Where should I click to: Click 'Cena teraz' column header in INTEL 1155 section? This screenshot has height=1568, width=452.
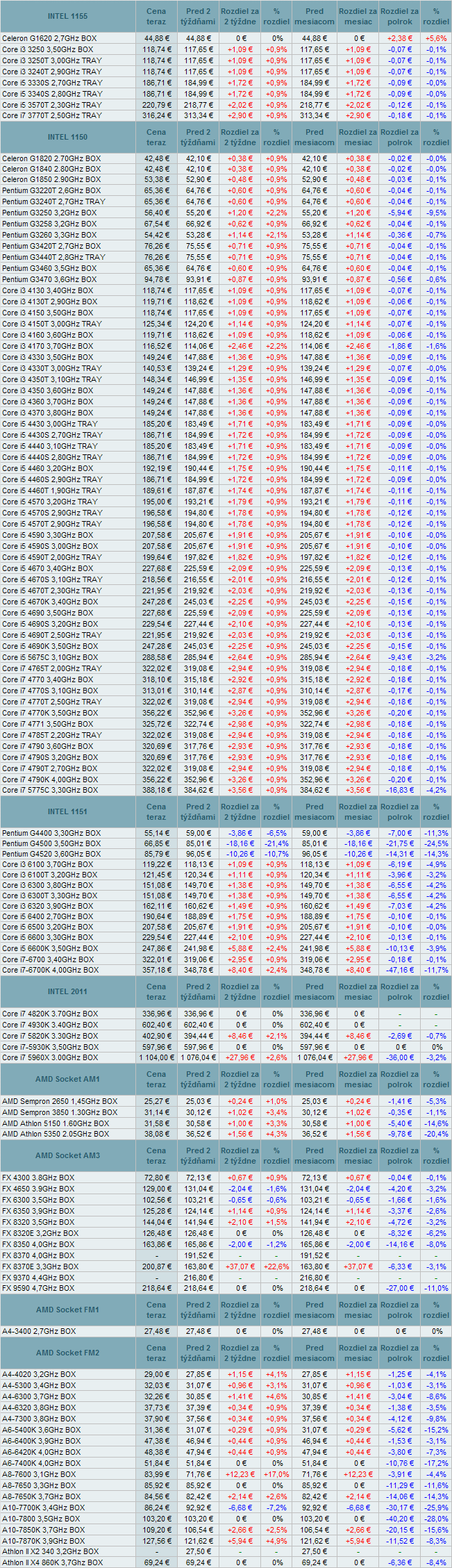(x=156, y=16)
